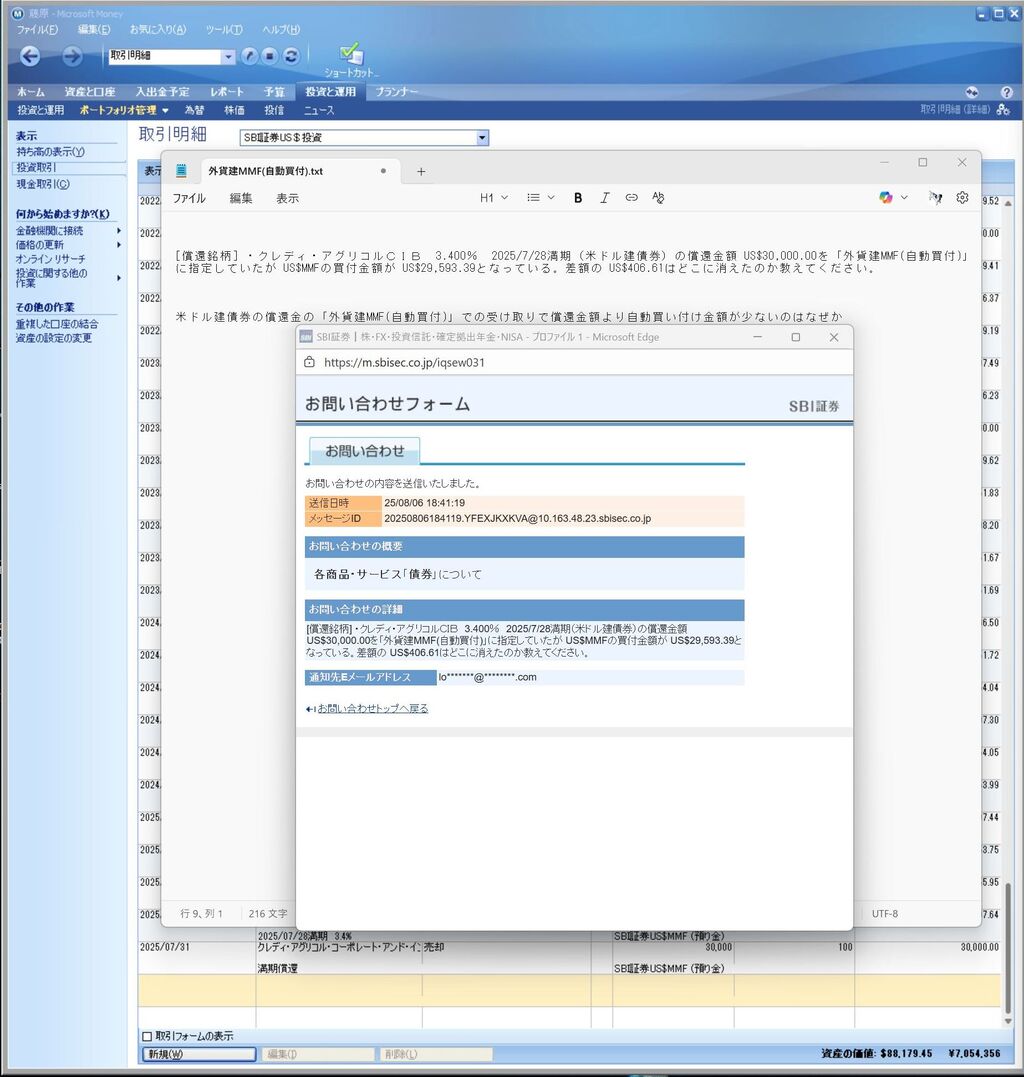Click お問い合わせトップへ戻る link
This screenshot has height=1077, width=1024.
372,708
